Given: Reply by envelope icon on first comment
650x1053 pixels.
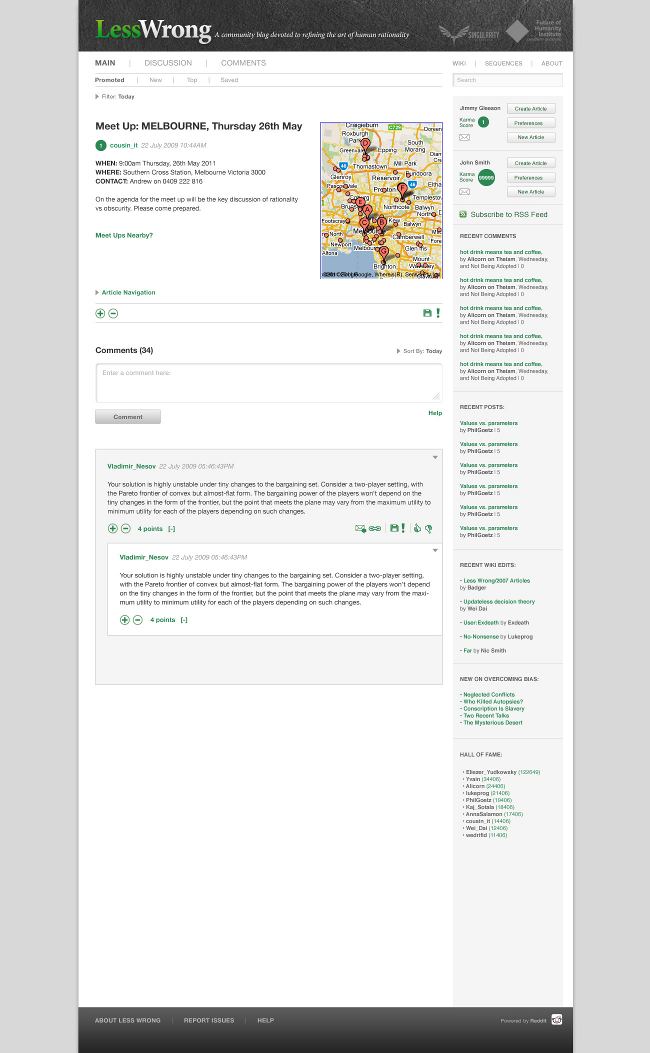Looking at the screenshot, I should [x=360, y=528].
